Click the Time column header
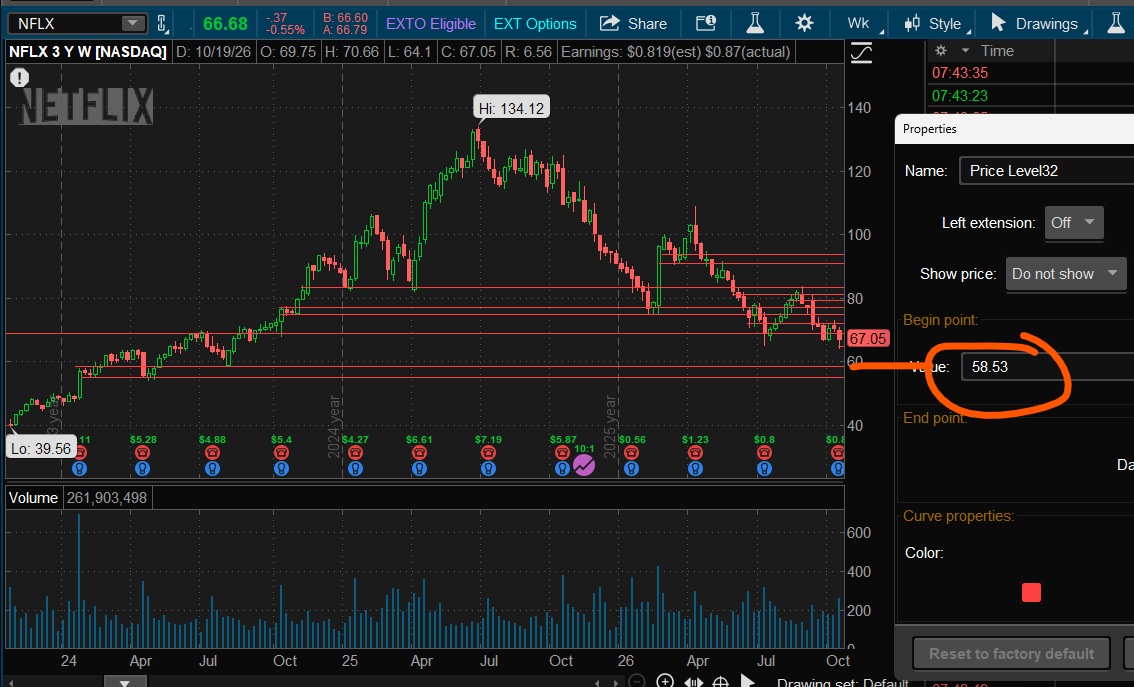Image resolution: width=1134 pixels, height=687 pixels. pyautogui.click(x=997, y=51)
